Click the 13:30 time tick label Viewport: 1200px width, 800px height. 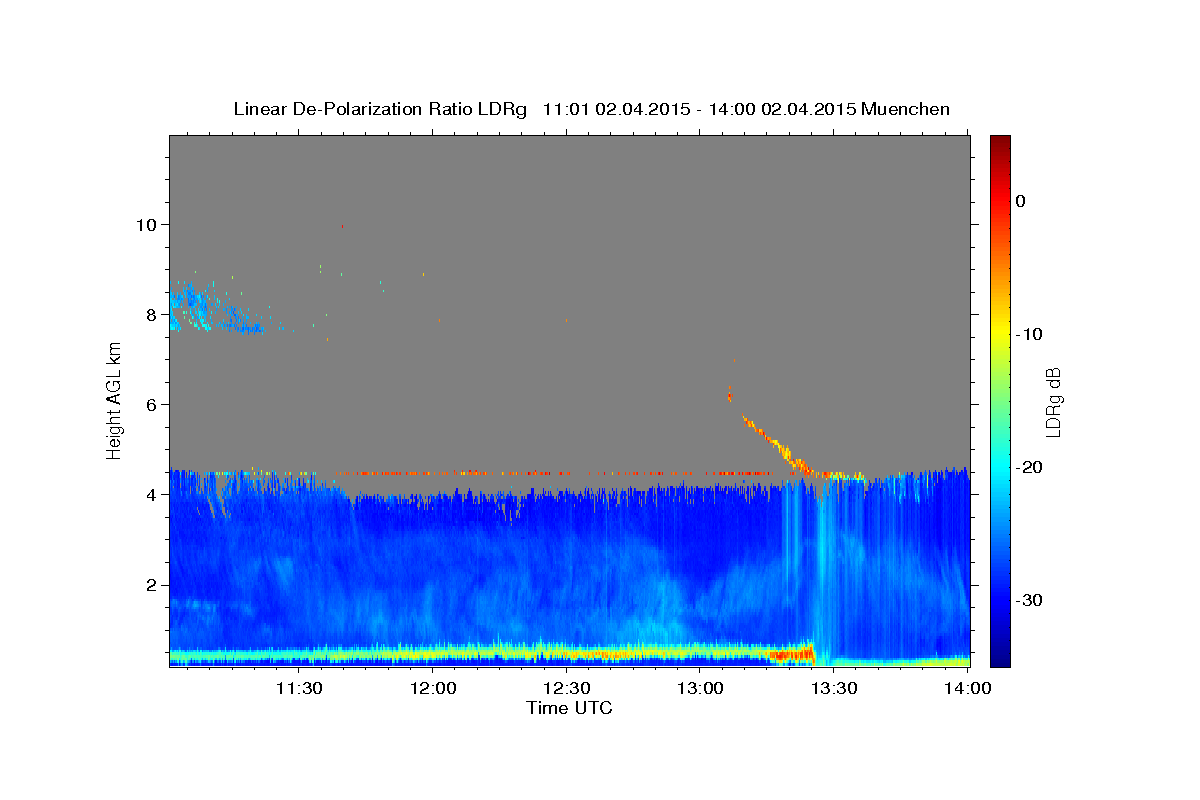(x=834, y=688)
